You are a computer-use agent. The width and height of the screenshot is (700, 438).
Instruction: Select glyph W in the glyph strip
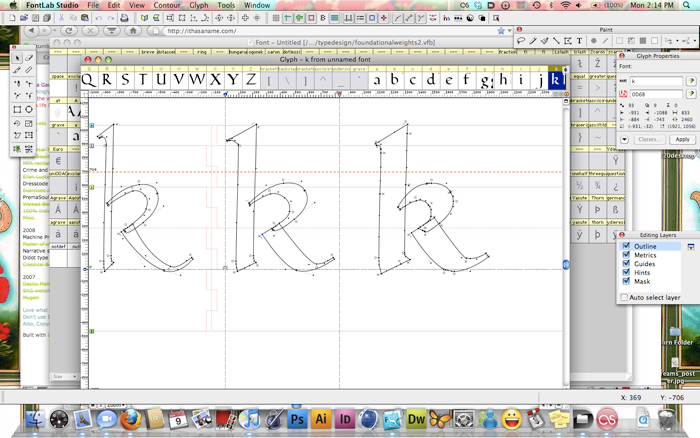pyautogui.click(x=197, y=80)
